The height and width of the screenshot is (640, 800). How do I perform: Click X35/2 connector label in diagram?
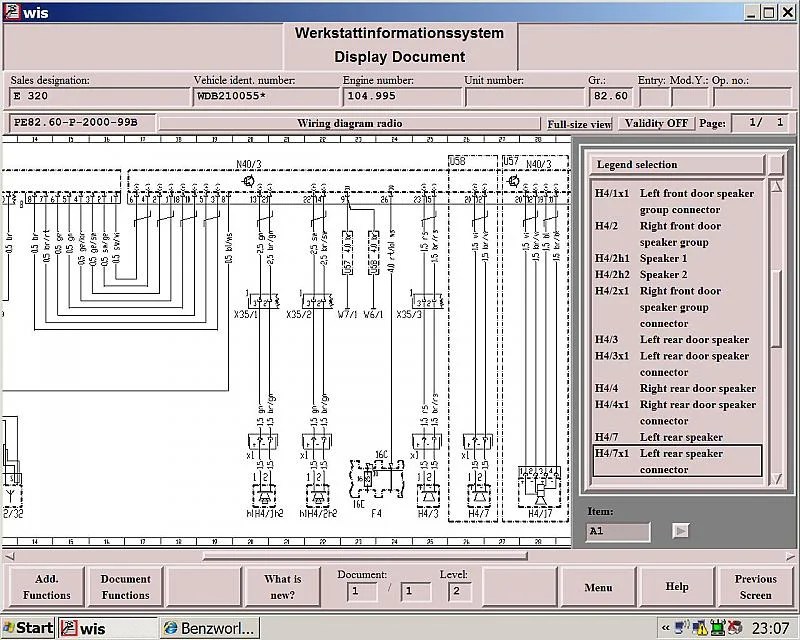point(298,314)
